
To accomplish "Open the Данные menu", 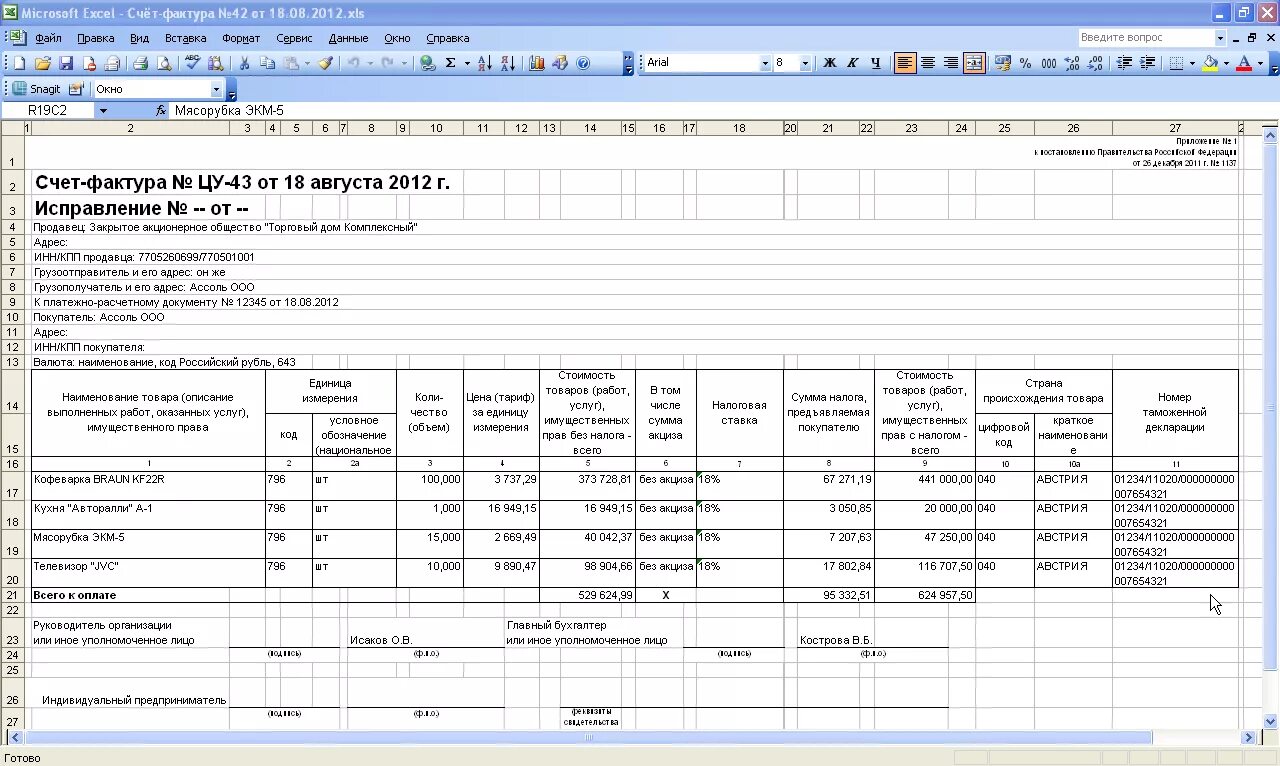I will tap(348, 38).
